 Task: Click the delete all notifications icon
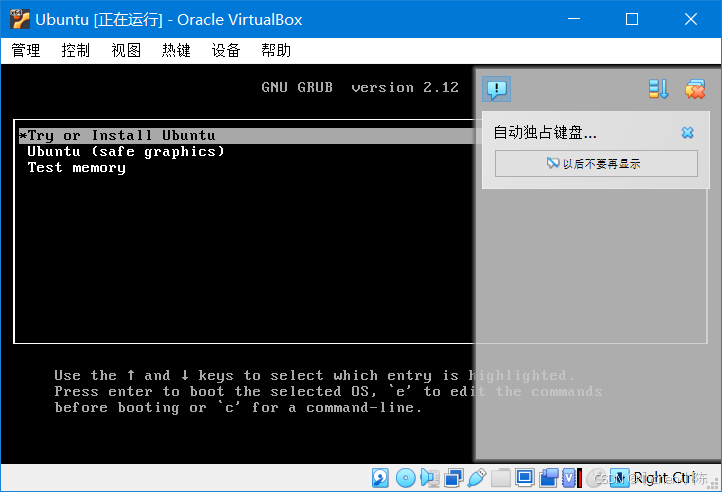click(x=695, y=89)
